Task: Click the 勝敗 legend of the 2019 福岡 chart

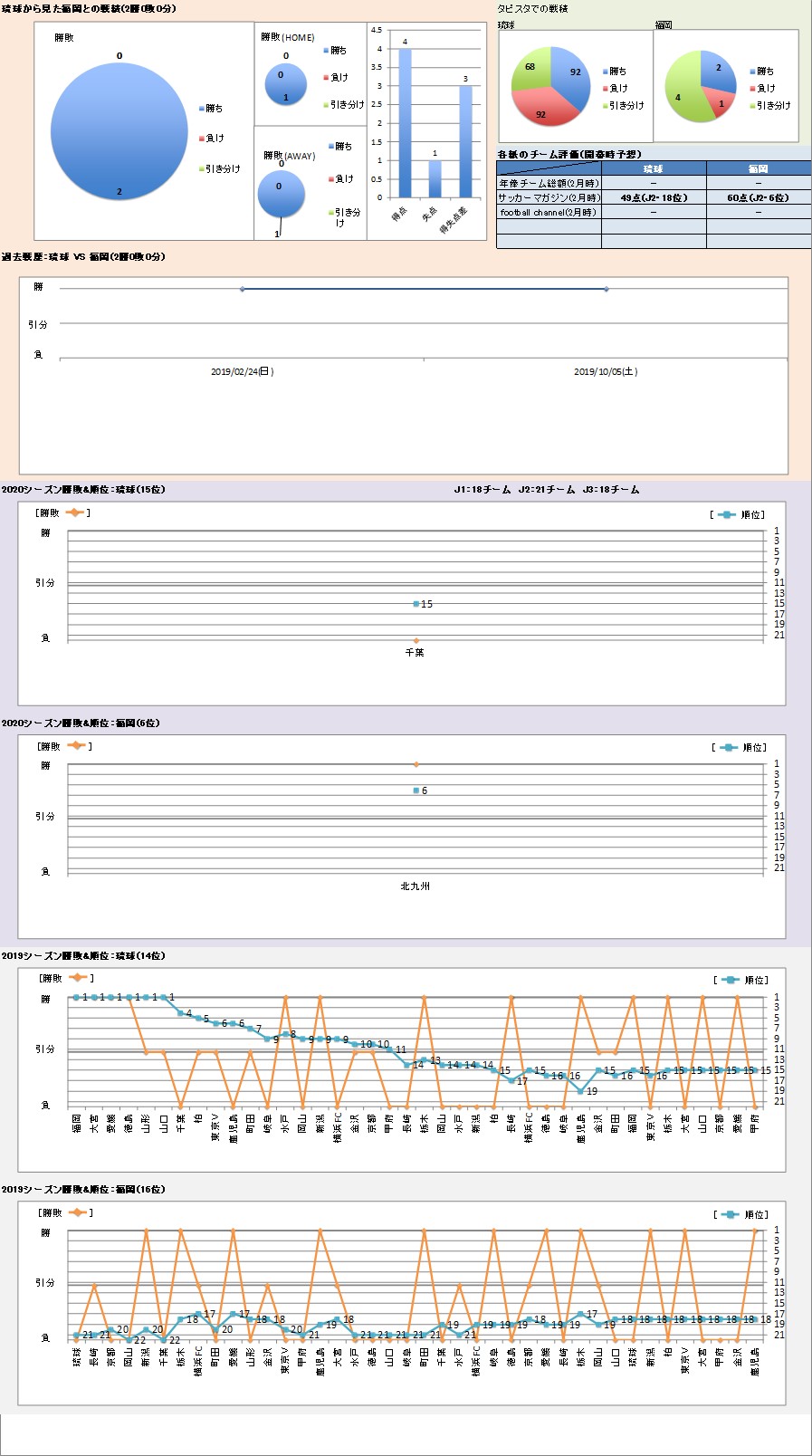Action: [66, 1212]
